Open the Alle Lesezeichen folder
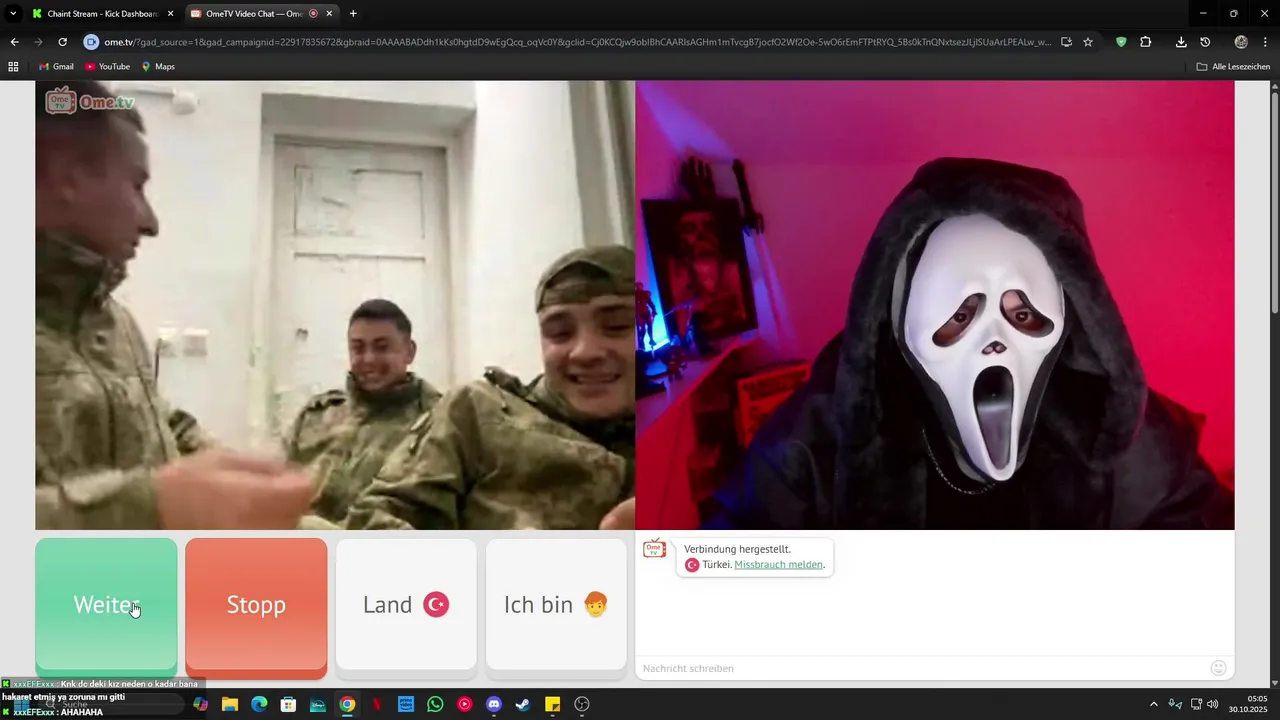1280x720 pixels. [1233, 66]
